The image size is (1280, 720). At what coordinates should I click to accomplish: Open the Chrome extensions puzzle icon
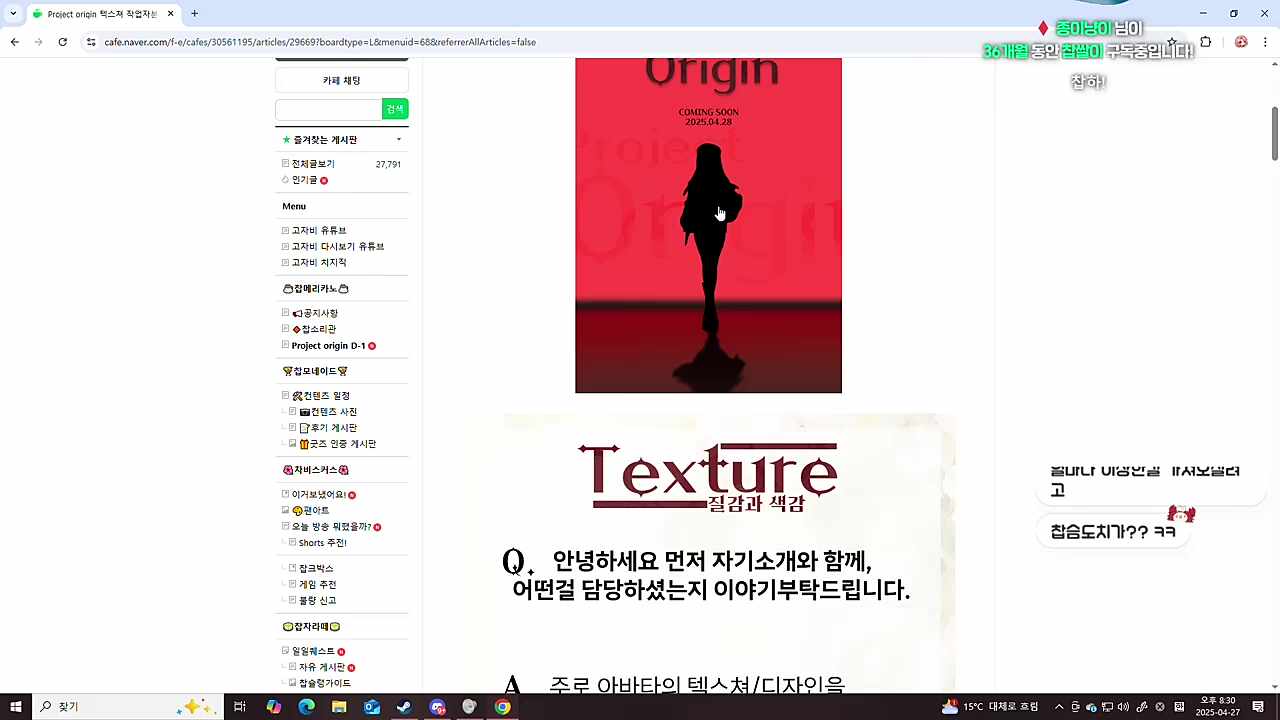(1206, 42)
